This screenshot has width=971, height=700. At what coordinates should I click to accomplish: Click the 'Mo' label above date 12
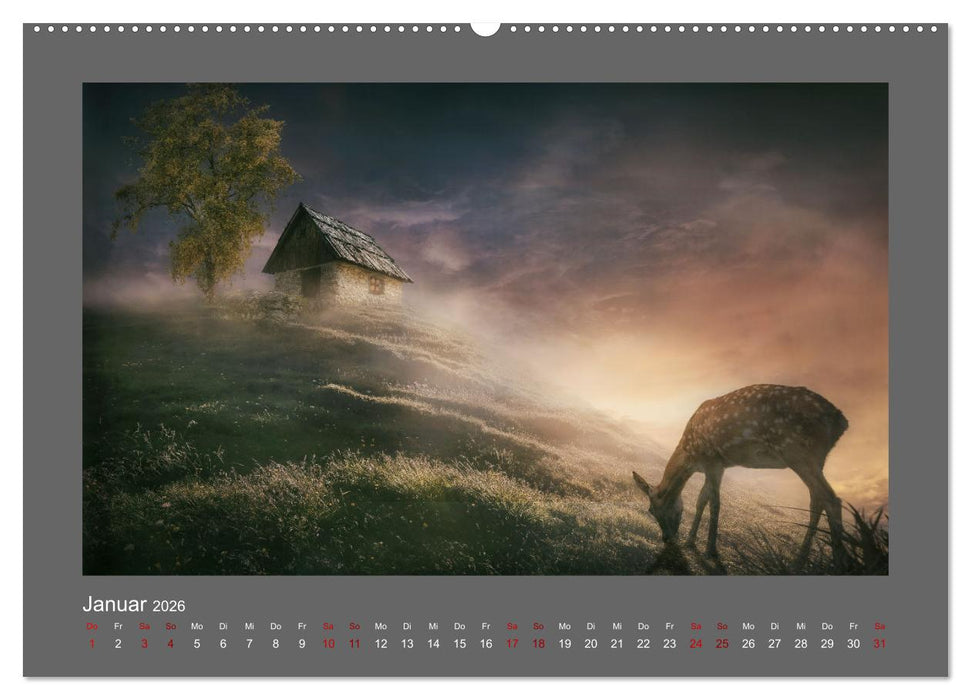381,627
